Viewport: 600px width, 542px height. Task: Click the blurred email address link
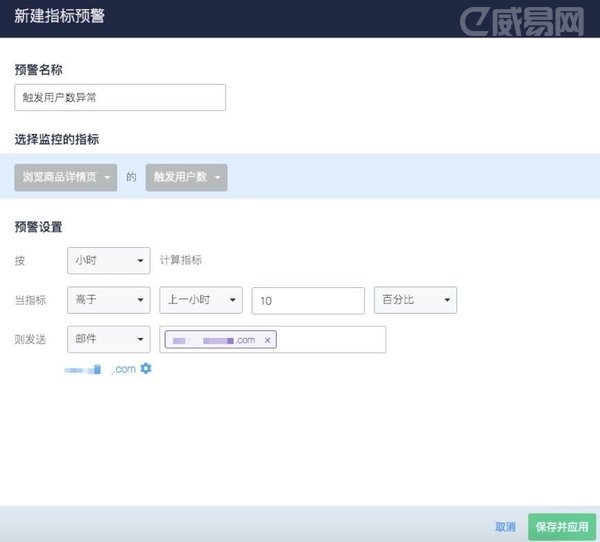coord(100,369)
